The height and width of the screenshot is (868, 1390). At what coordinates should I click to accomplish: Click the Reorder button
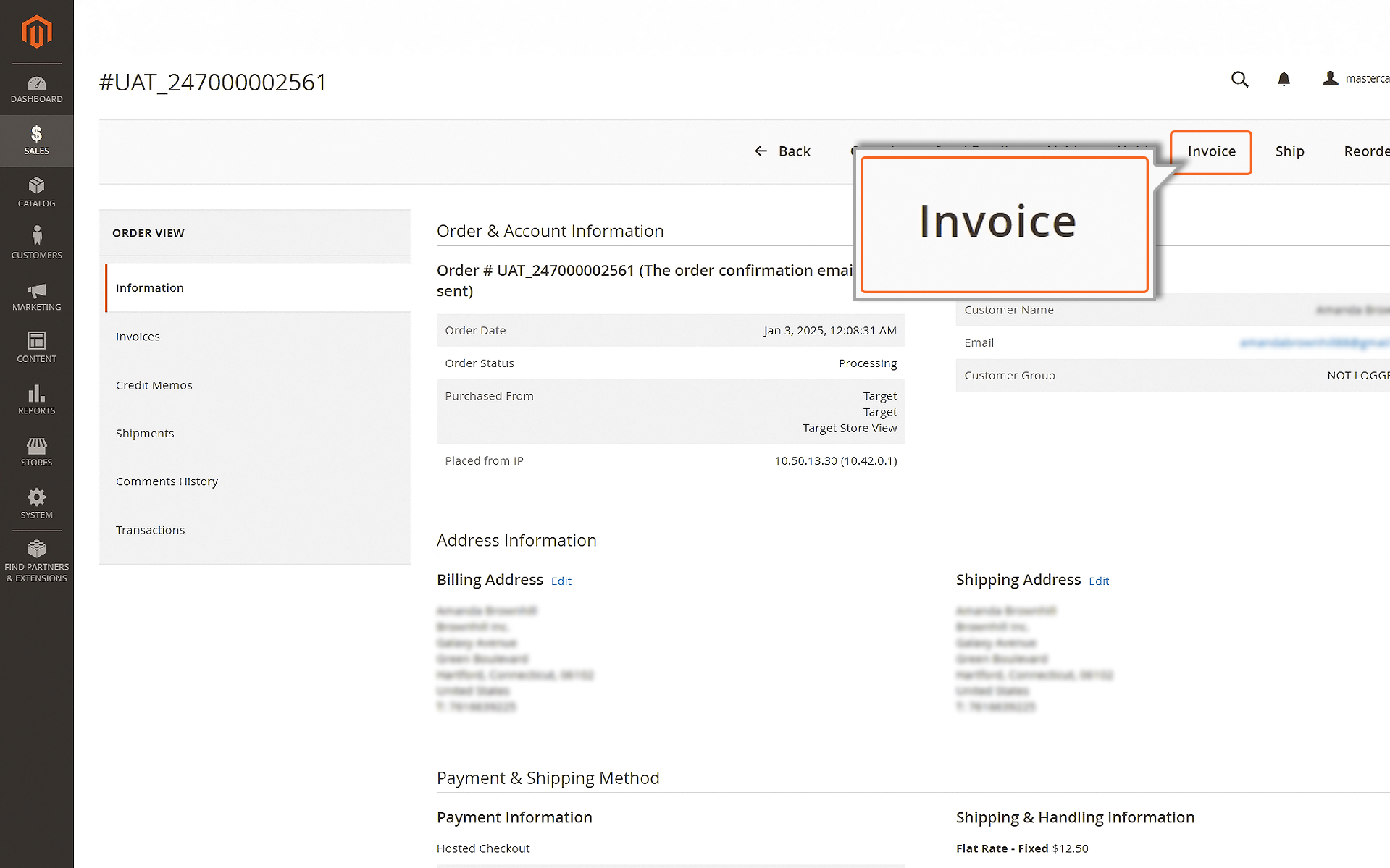coord(1367,151)
